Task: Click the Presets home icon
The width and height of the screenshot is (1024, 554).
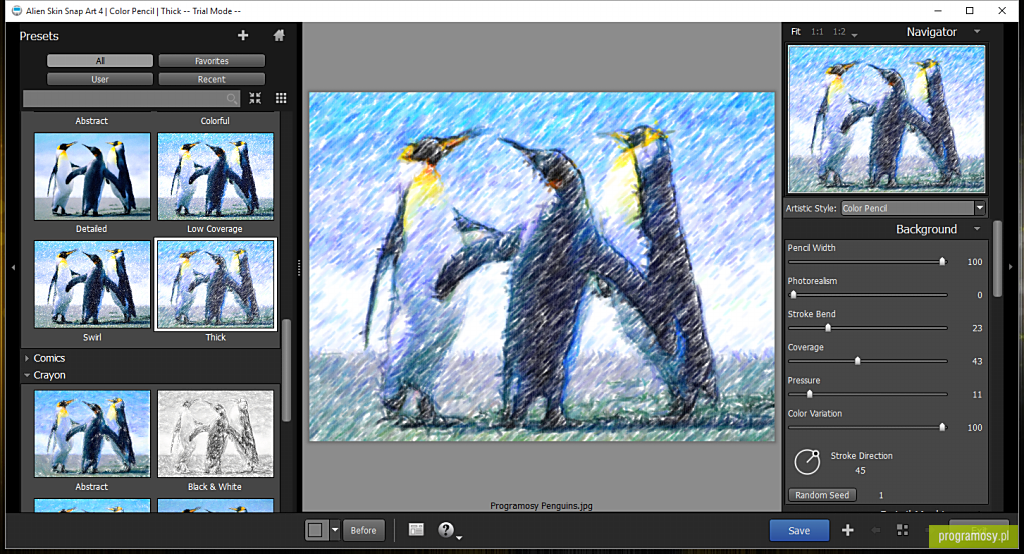Action: (x=279, y=35)
